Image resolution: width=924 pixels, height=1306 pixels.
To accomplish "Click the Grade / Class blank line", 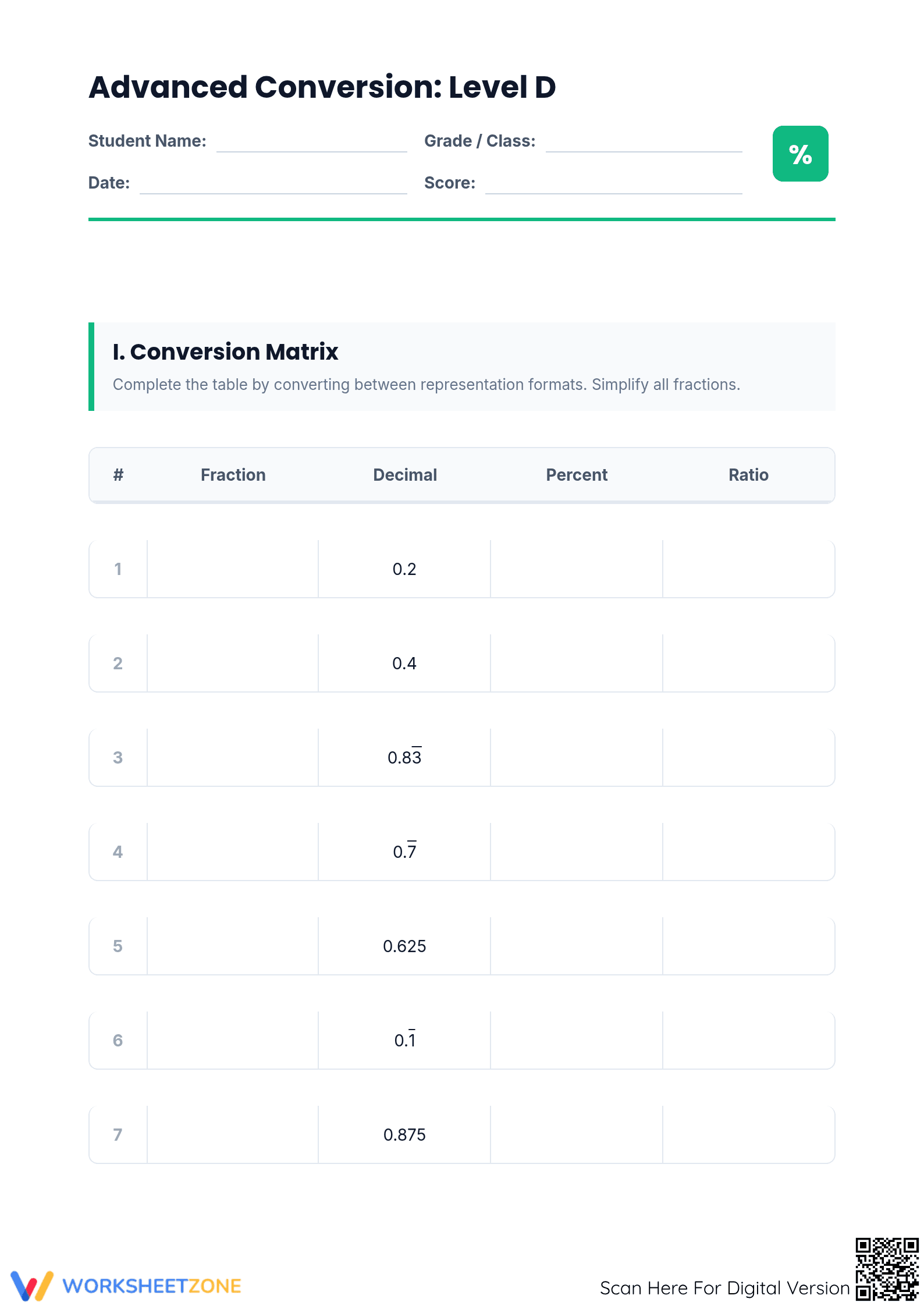I will [x=644, y=144].
